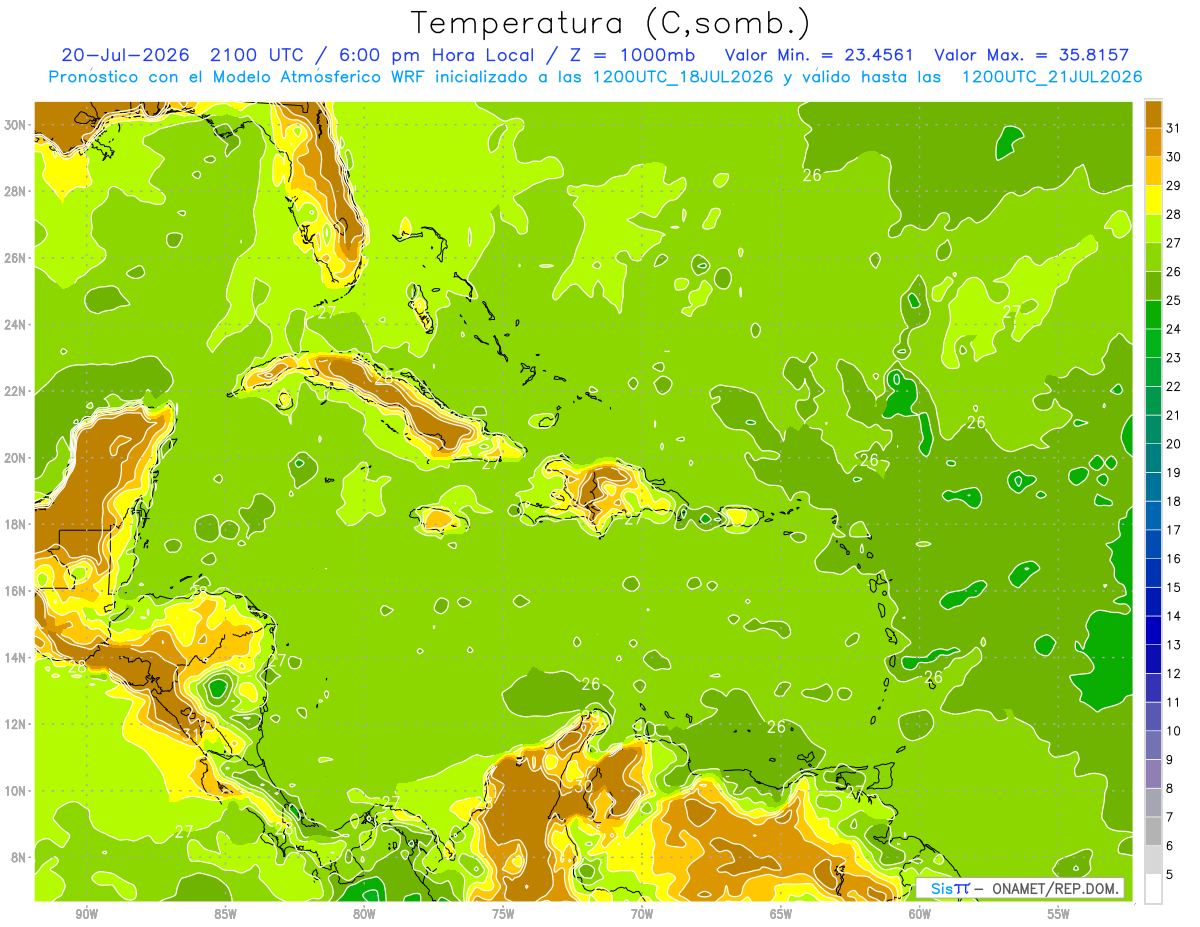The image size is (1200, 927).
Task: Click the dark brown top color scale swatch
Action: [1153, 114]
